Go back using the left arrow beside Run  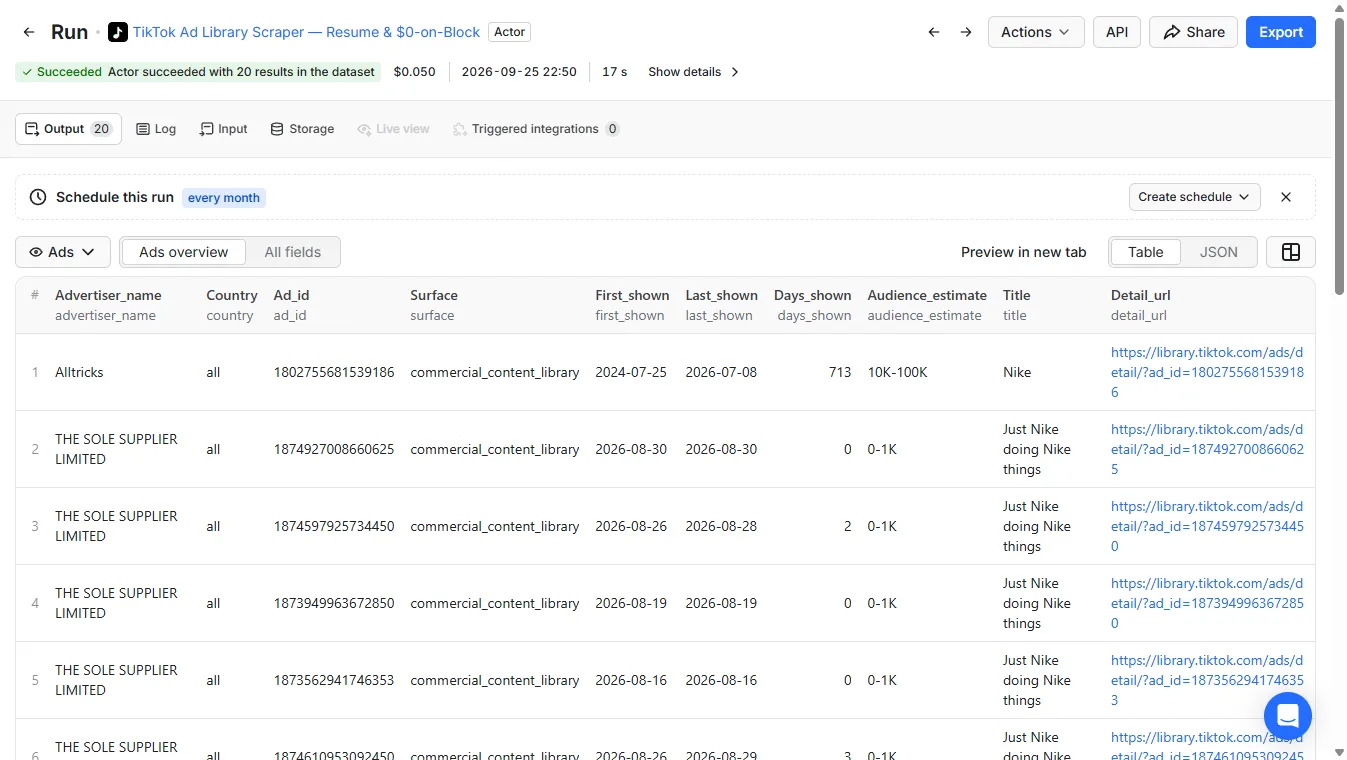click(x=29, y=32)
